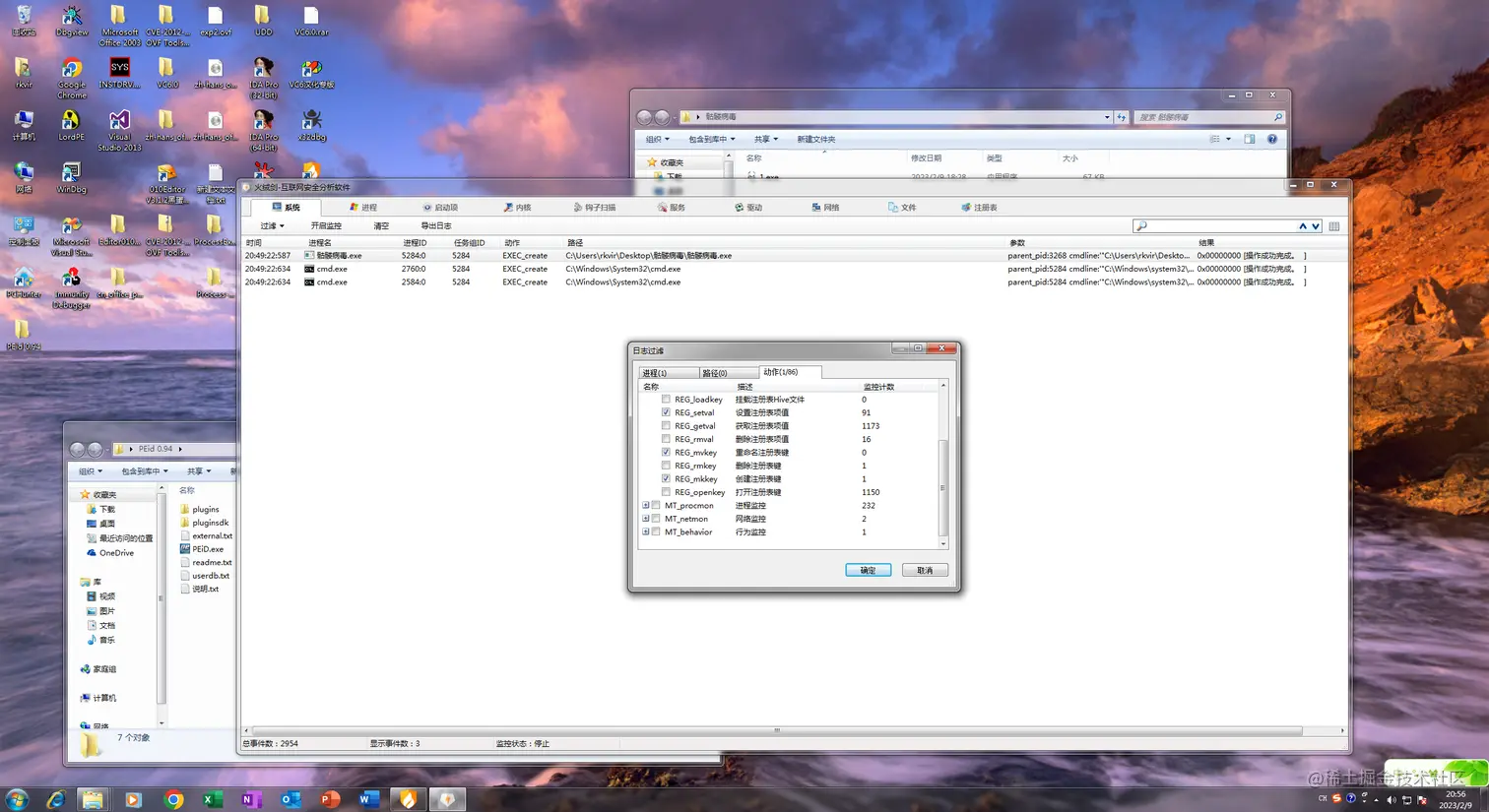This screenshot has width=1489, height=812.
Task: Switch to the 注册表 tab in 火绒剑
Action: click(x=979, y=208)
